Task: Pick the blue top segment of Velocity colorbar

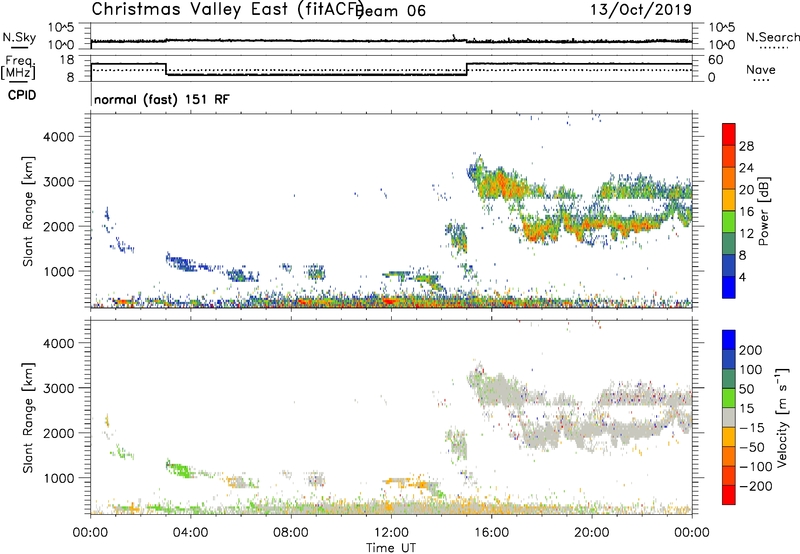Action: tap(729, 340)
